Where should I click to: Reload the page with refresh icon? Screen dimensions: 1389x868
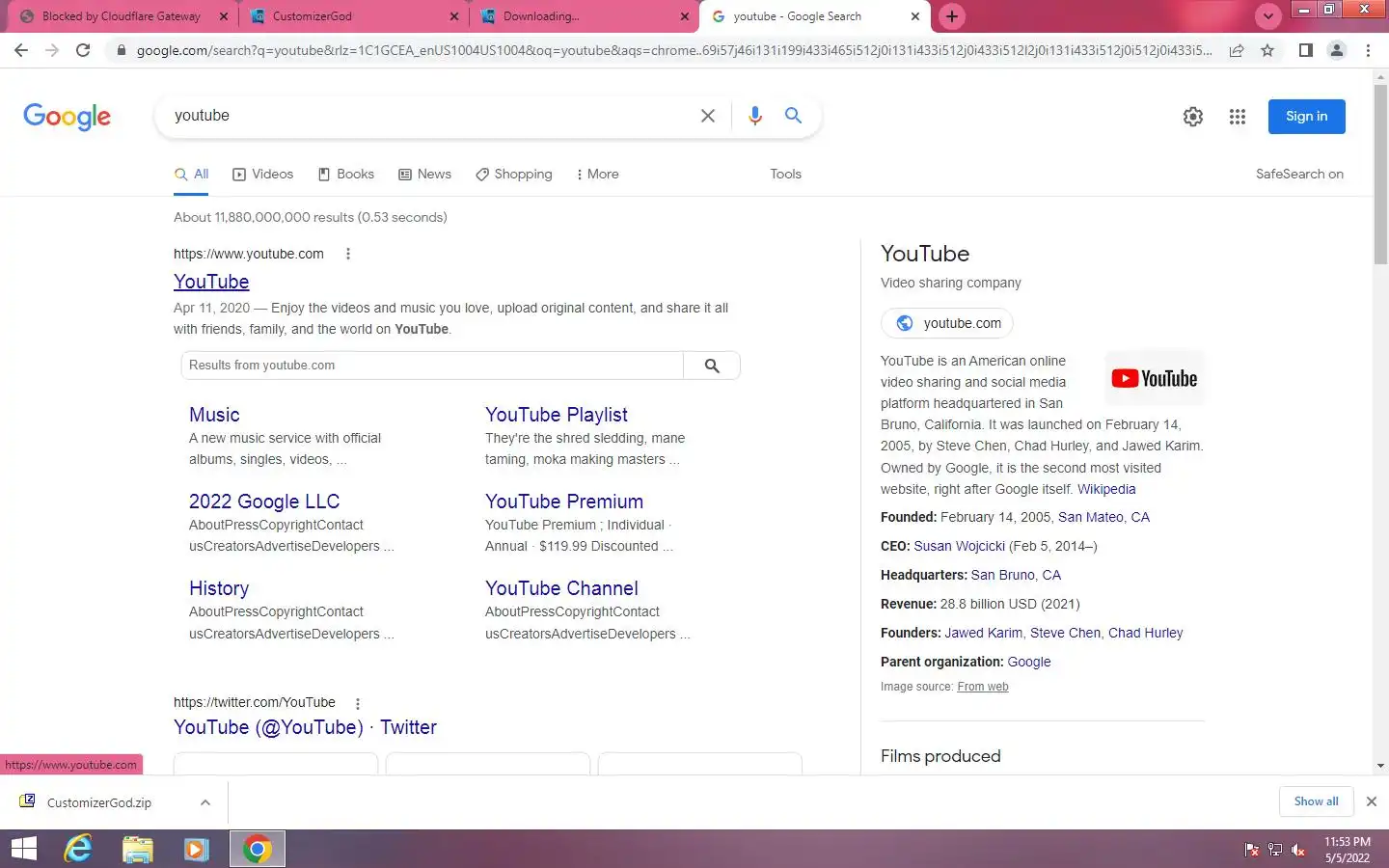pyautogui.click(x=83, y=50)
